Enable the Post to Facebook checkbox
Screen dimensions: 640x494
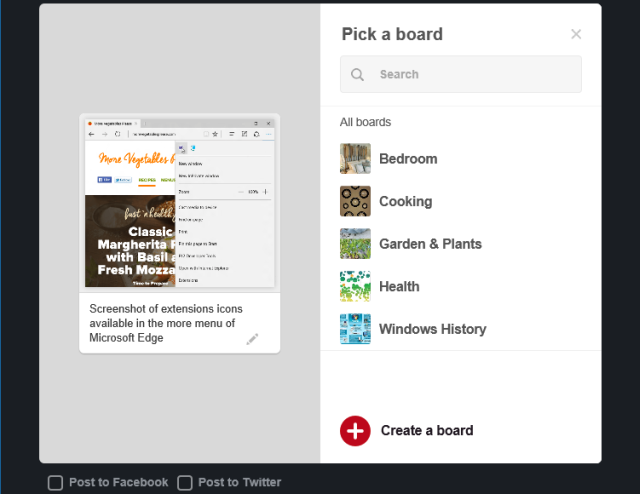tap(55, 483)
